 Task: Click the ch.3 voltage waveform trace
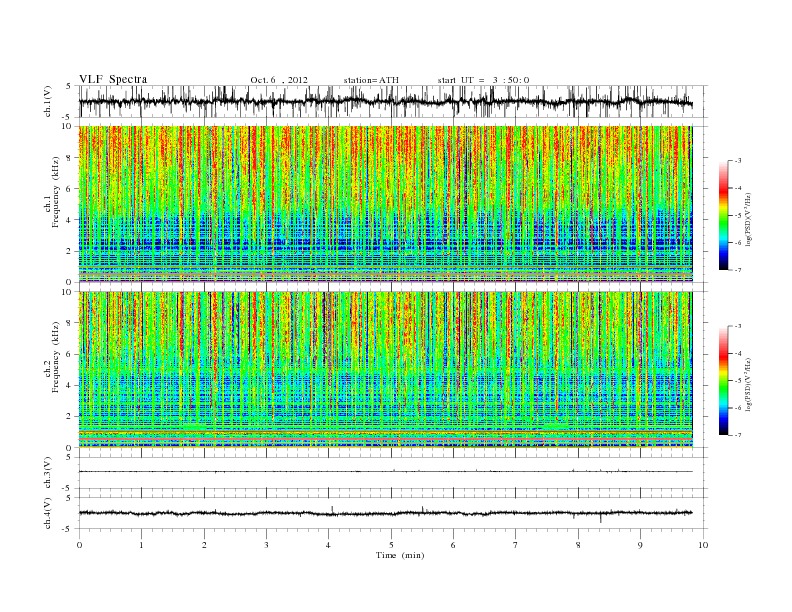386,471
